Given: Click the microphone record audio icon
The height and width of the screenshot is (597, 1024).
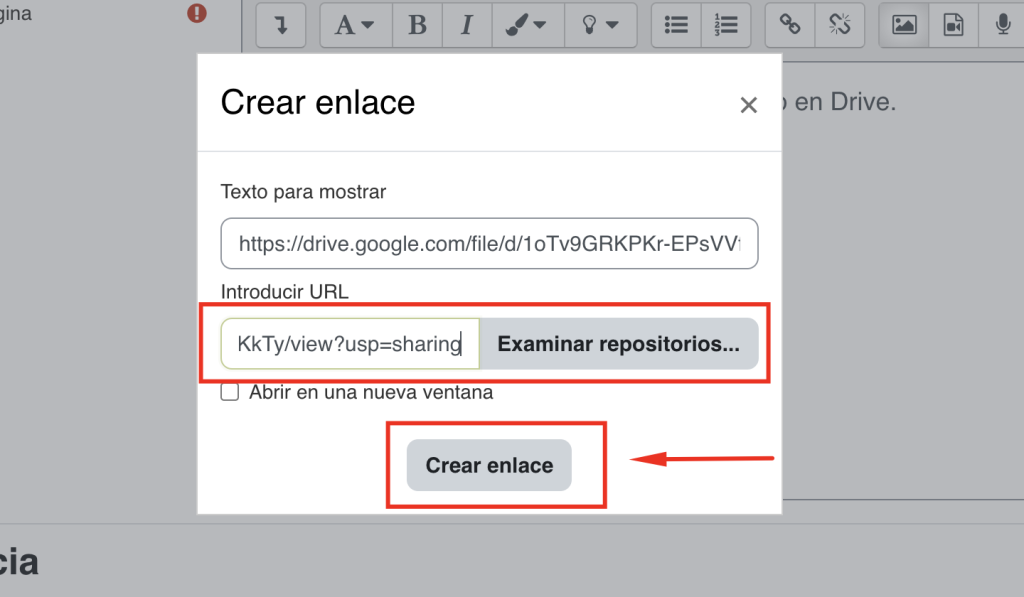Looking at the screenshot, I should click(1002, 25).
